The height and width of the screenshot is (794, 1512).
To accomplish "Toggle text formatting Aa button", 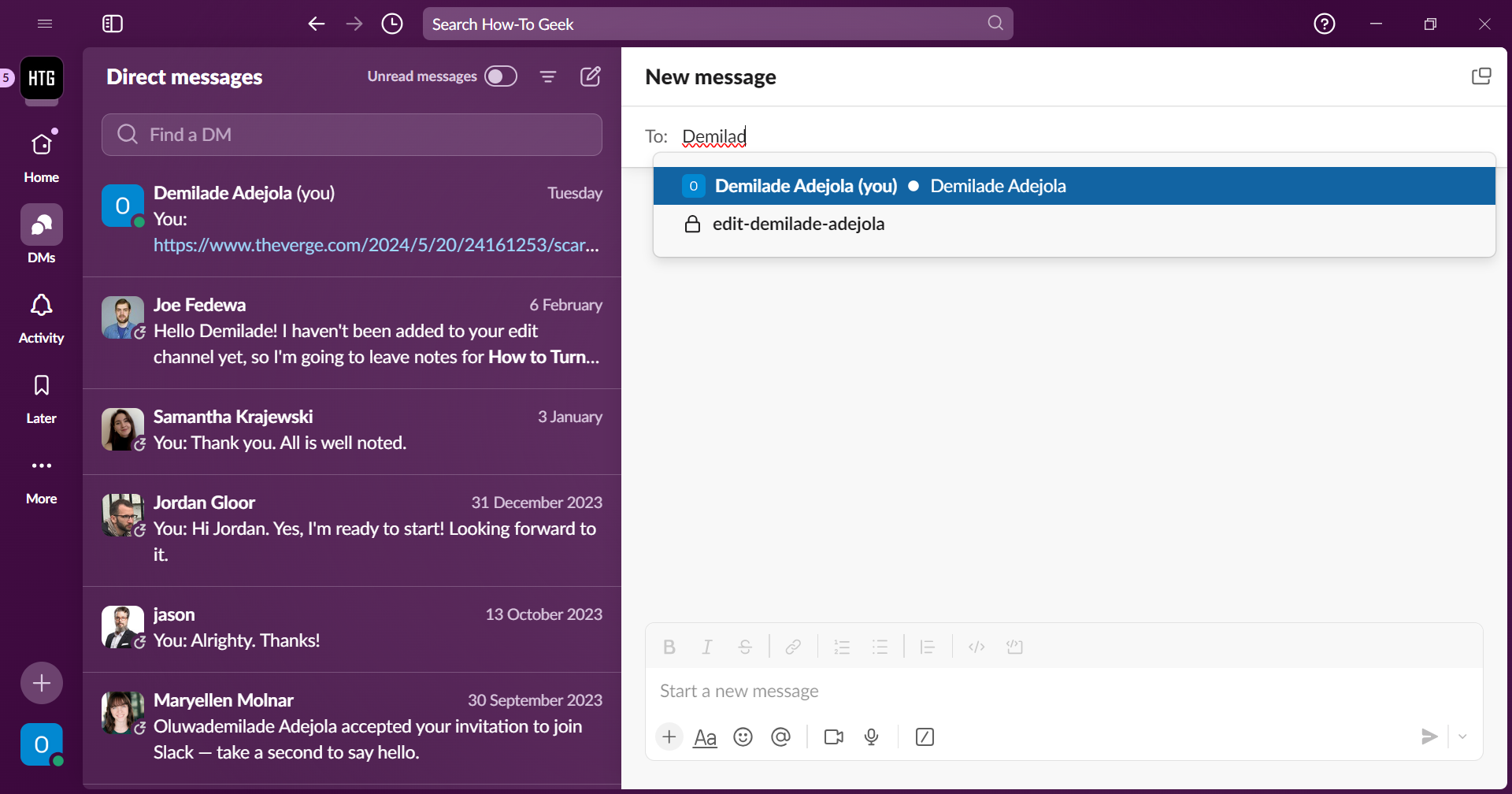I will click(705, 737).
